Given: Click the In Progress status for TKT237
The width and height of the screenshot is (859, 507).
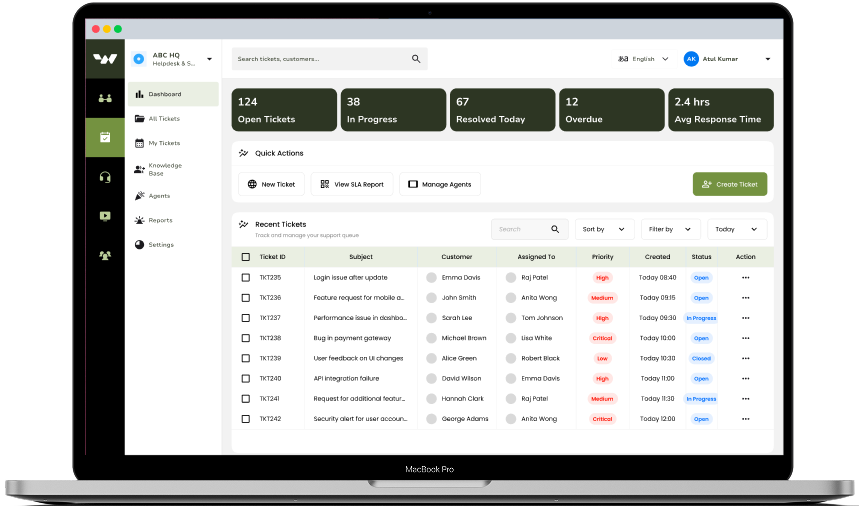Looking at the screenshot, I should 701,318.
